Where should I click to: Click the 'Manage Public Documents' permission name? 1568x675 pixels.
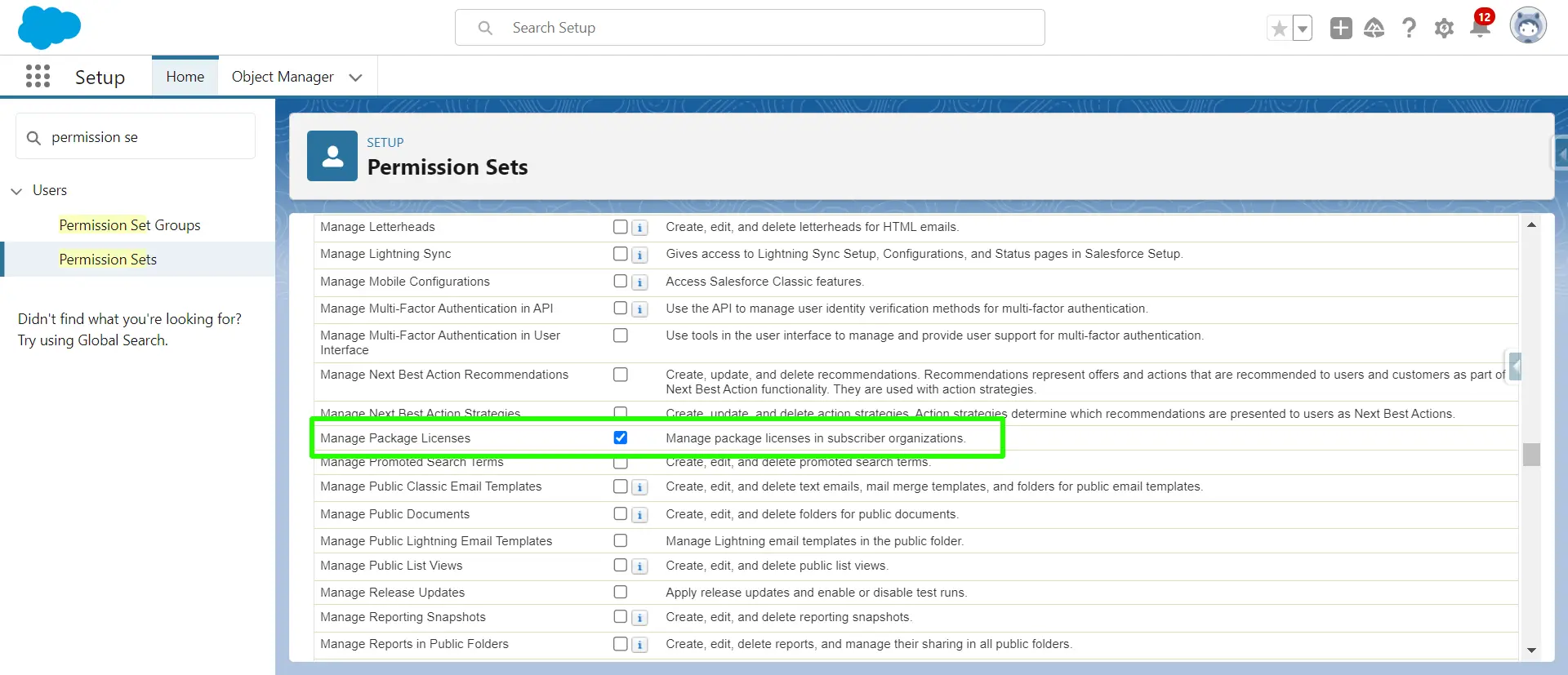(x=394, y=514)
